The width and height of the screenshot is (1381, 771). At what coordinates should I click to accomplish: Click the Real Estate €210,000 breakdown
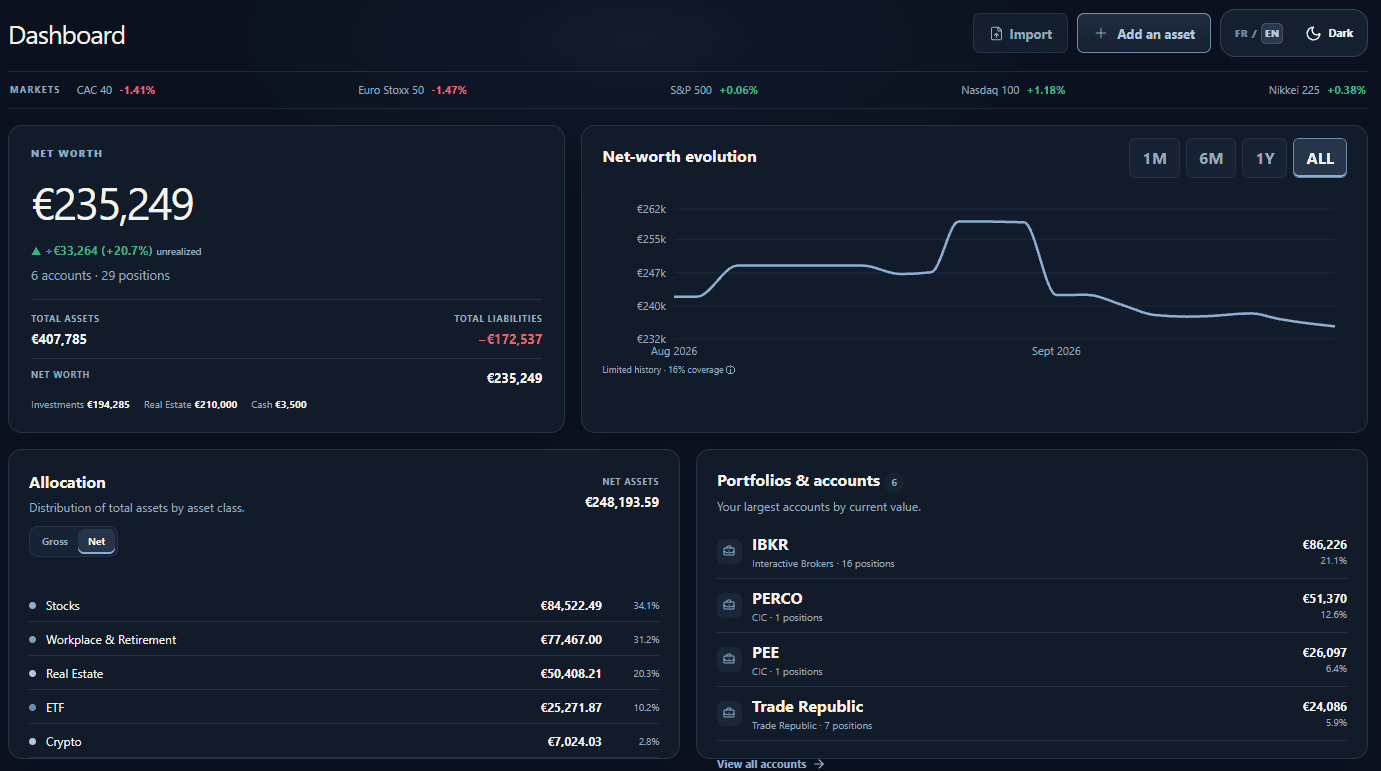(191, 405)
